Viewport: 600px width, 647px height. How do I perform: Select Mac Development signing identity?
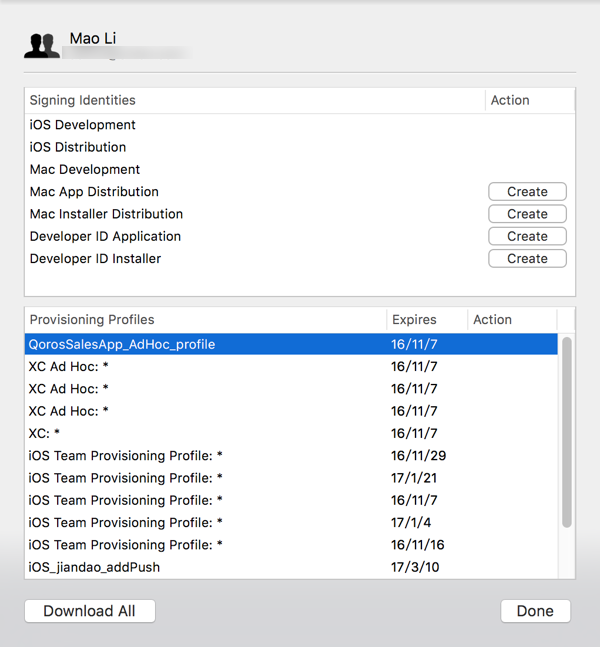(85, 169)
